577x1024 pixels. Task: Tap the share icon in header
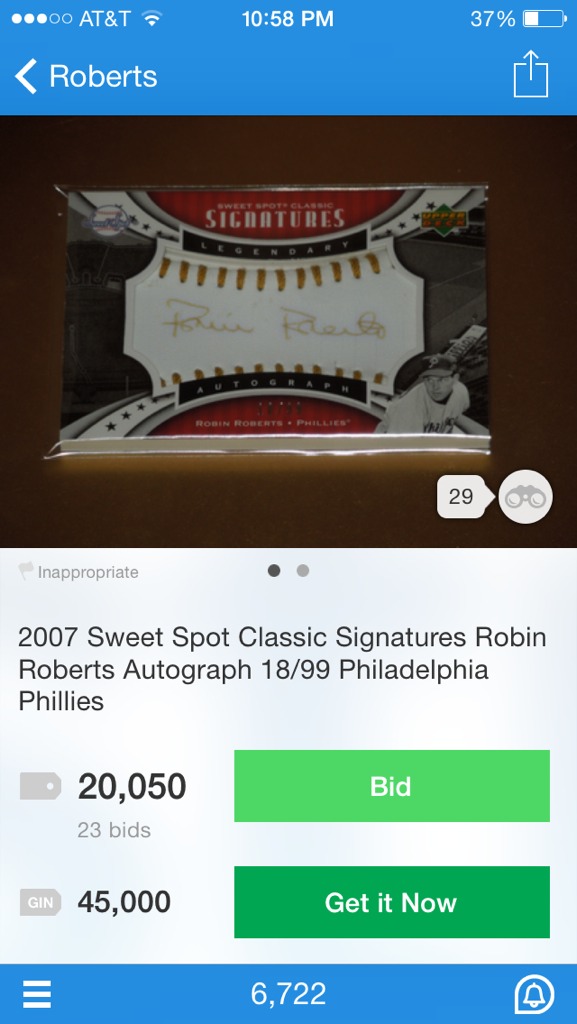coord(531,74)
